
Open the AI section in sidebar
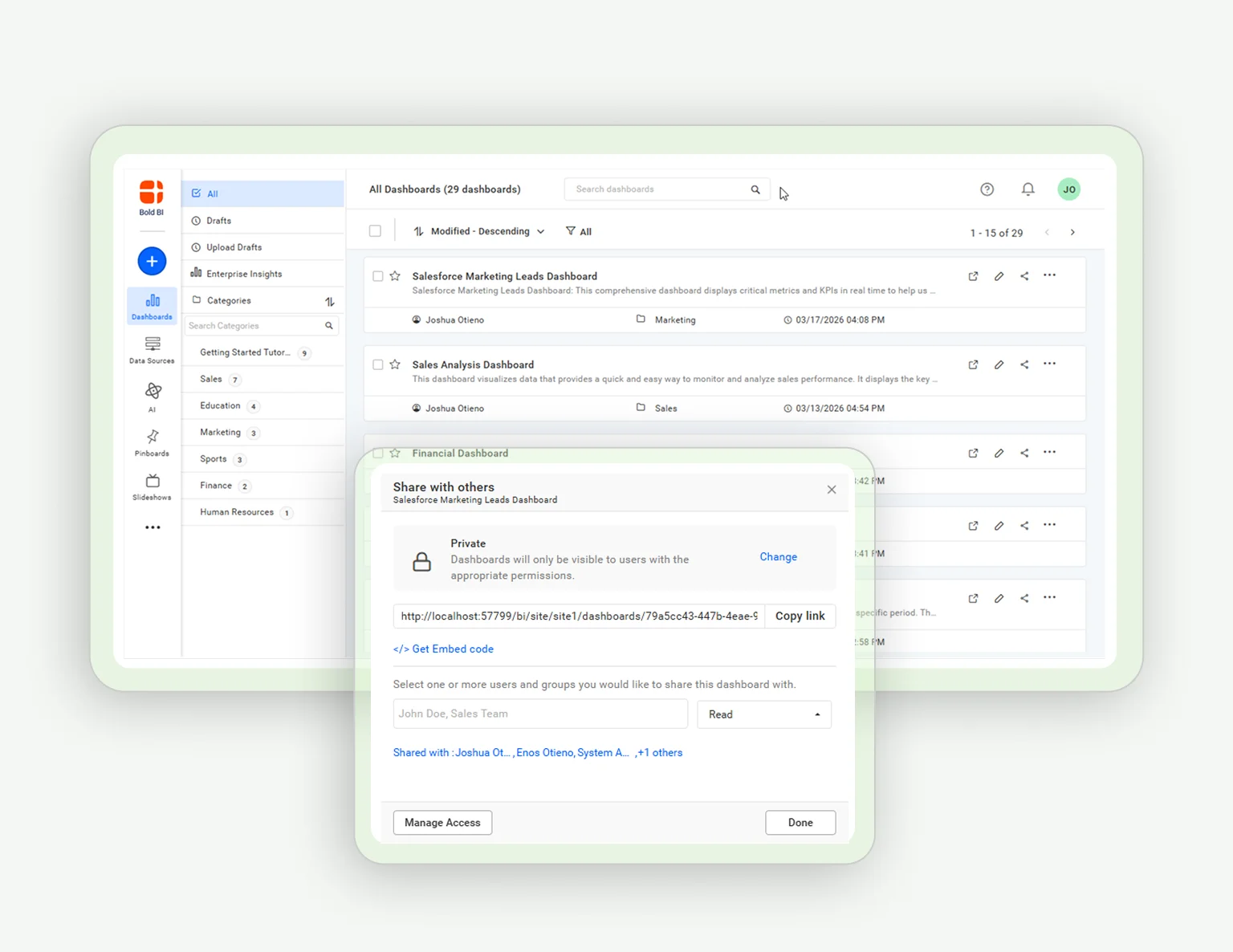[153, 397]
